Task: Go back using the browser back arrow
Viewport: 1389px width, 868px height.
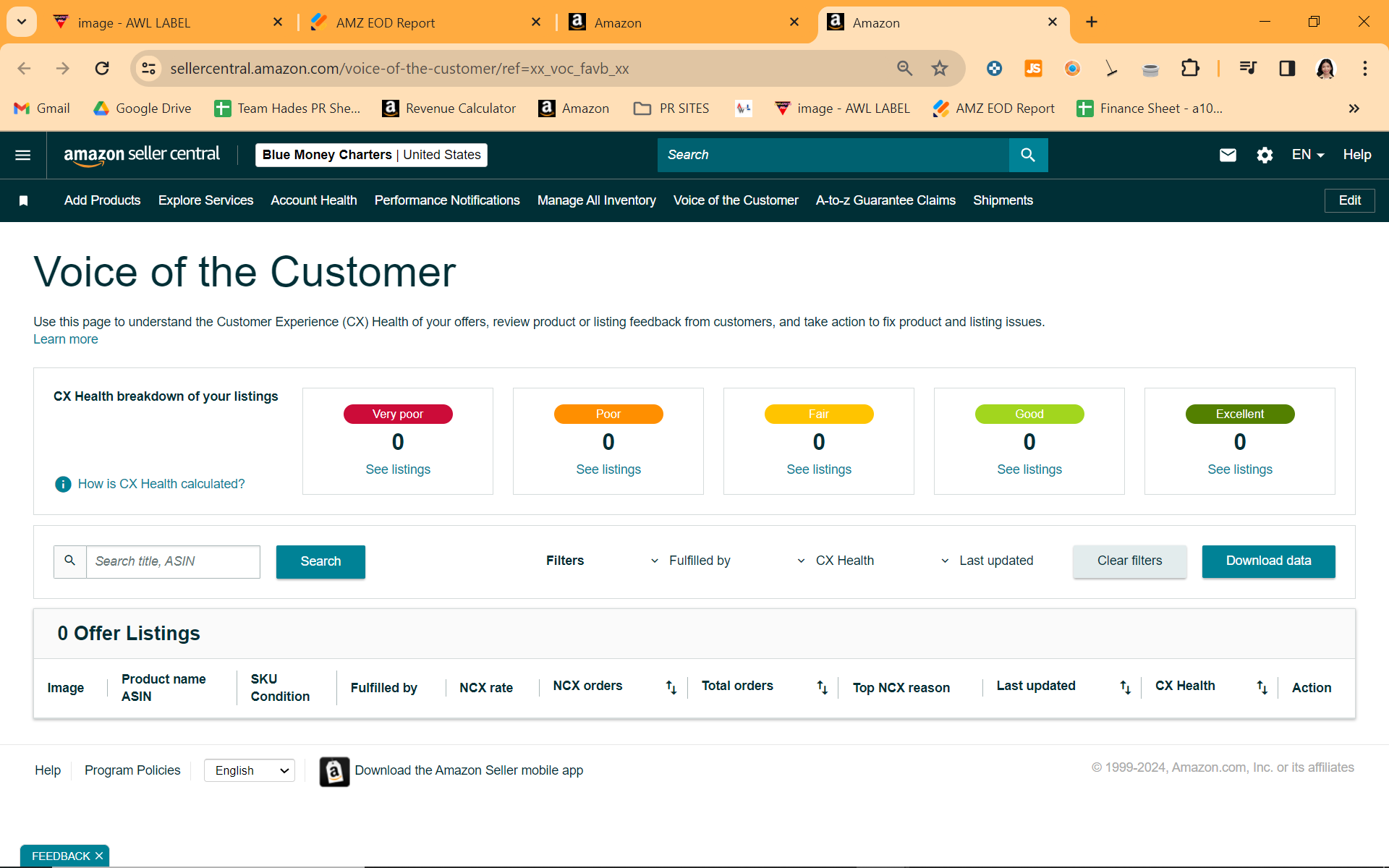Action: 24,68
